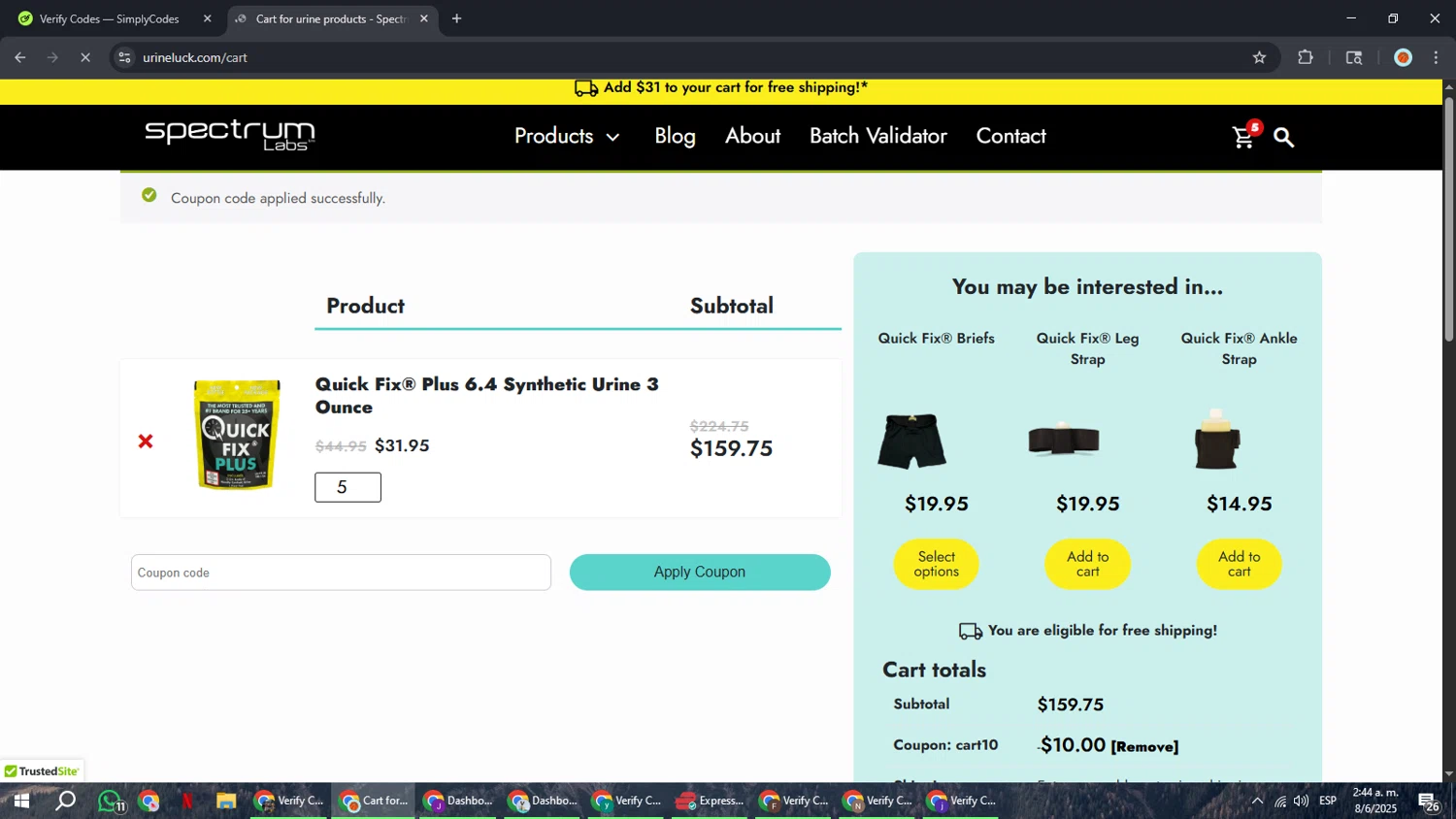1456x819 pixels.
Task: Open Windows search in the taskbar
Action: pyautogui.click(x=65, y=802)
